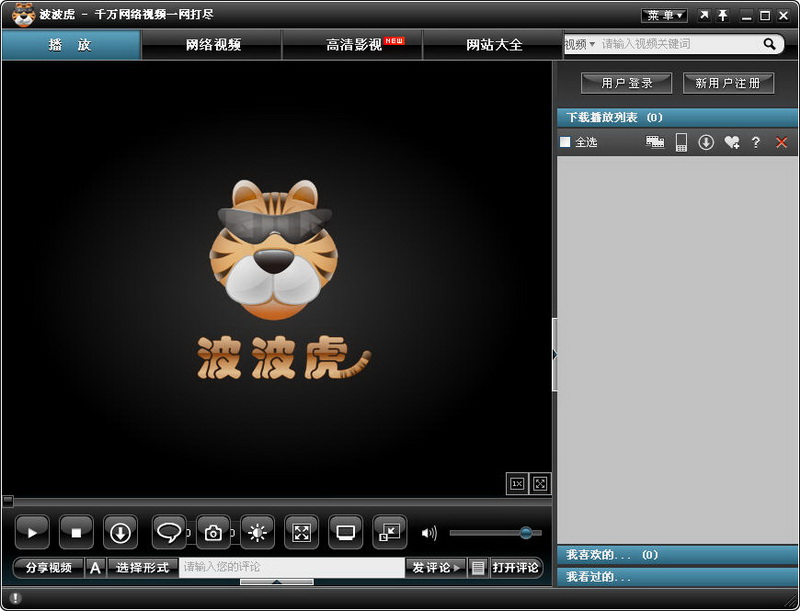Viewport: 800px width, 611px height.
Task: Click the camera screenshot icon
Action: 213,533
